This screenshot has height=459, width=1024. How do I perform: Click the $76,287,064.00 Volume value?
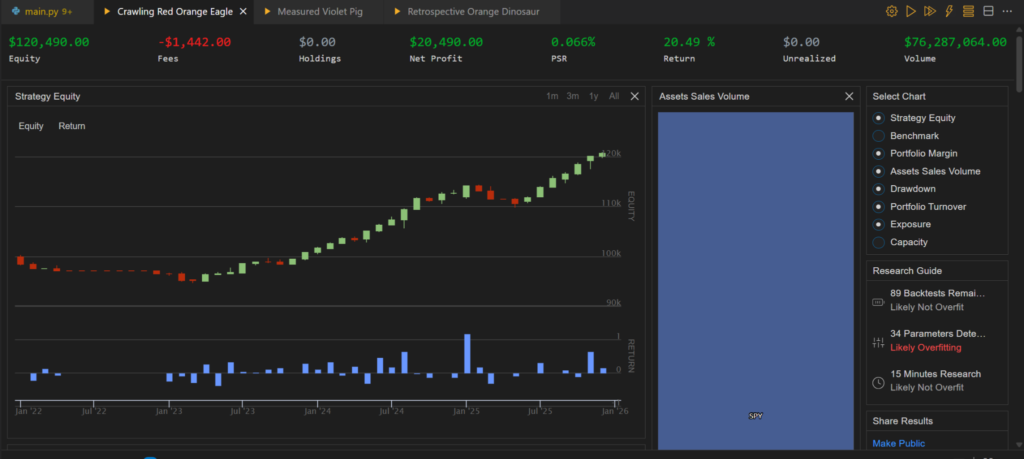tap(955, 42)
